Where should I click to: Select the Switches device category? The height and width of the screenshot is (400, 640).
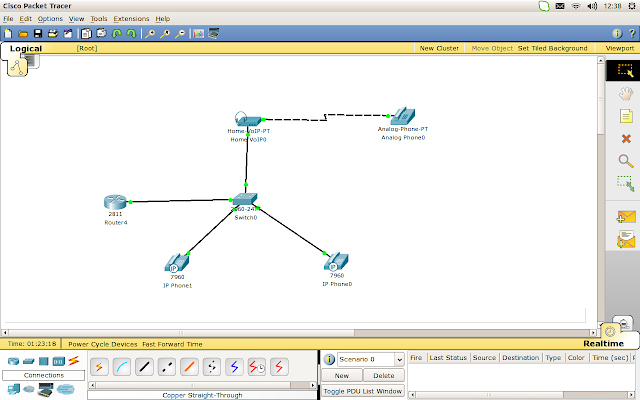pyautogui.click(x=29, y=361)
